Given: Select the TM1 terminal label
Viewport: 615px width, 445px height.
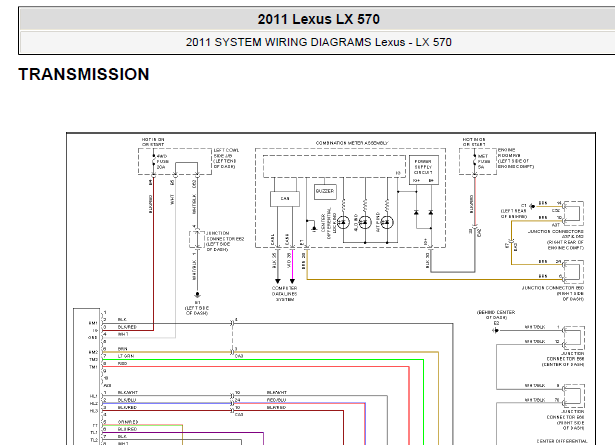Looking at the screenshot, I should coord(93,367).
